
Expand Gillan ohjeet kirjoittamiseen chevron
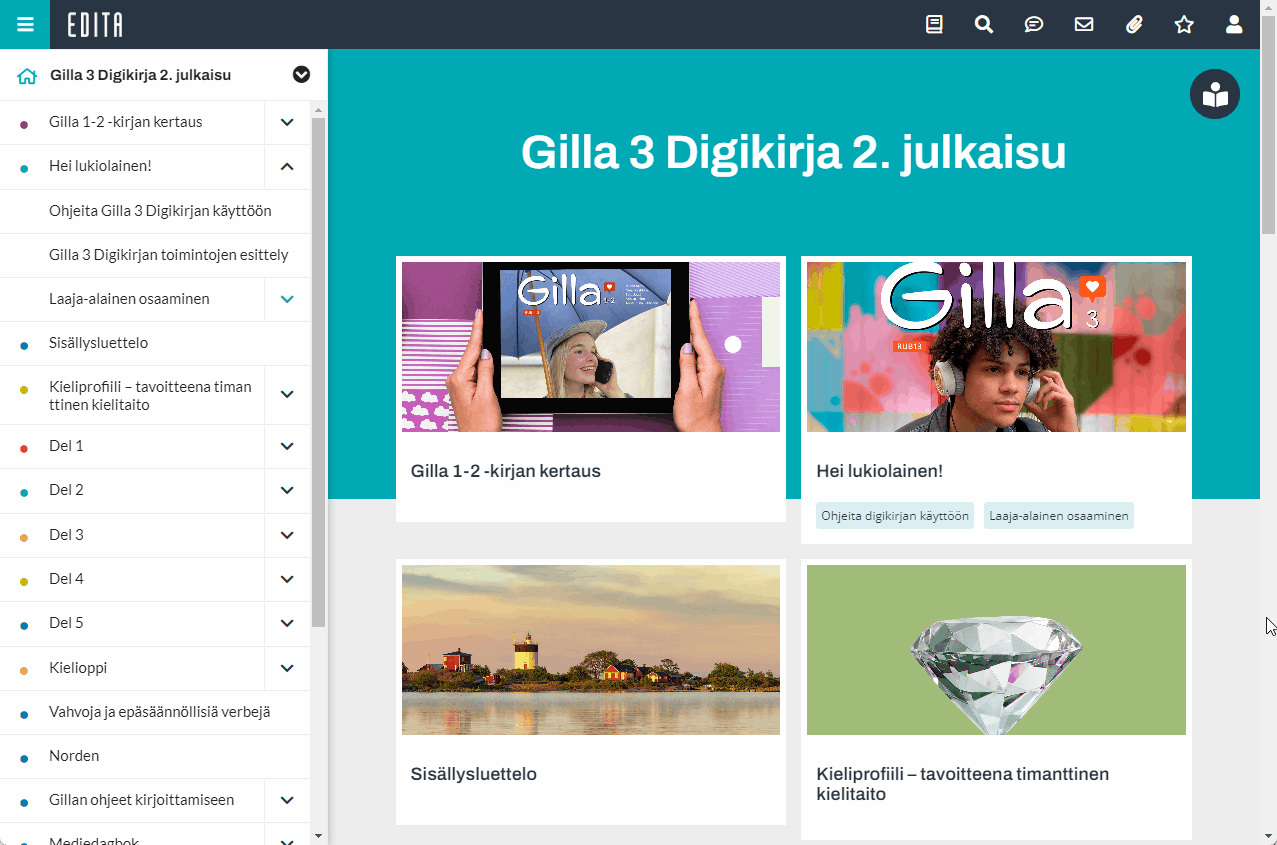click(x=287, y=800)
